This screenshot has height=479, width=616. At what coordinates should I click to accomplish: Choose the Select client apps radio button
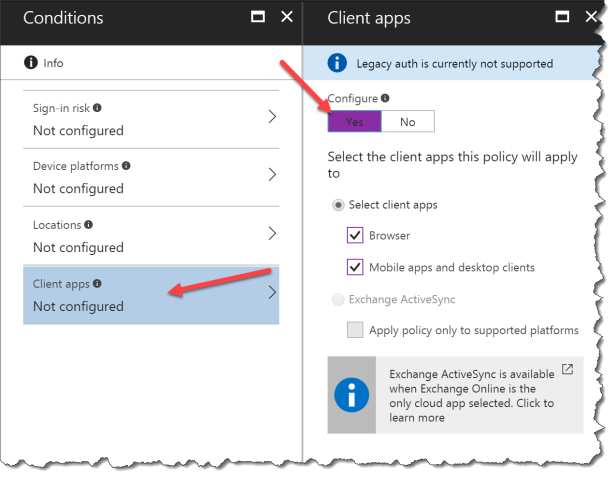pyautogui.click(x=338, y=205)
